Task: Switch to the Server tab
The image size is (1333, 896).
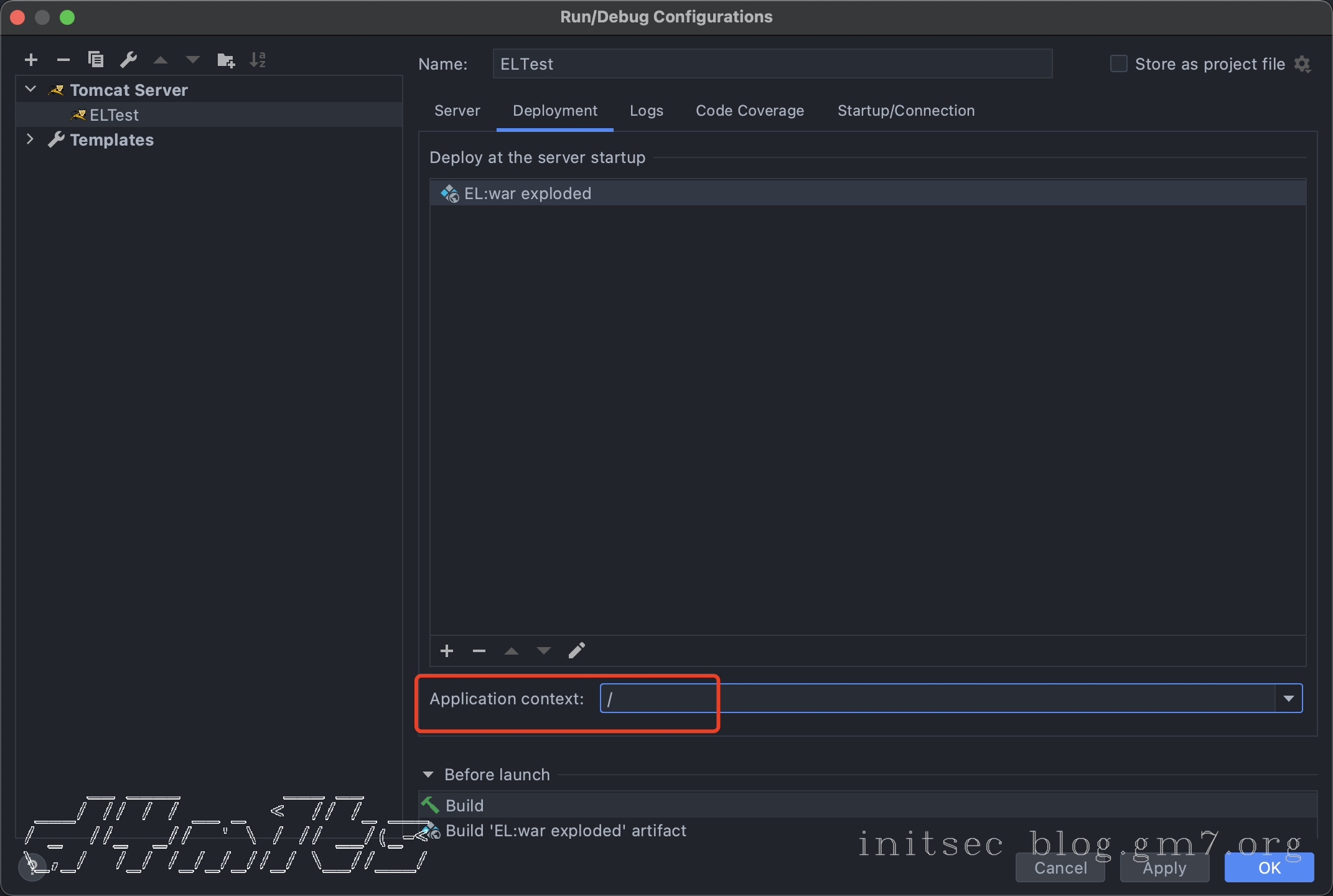Action: click(x=457, y=111)
